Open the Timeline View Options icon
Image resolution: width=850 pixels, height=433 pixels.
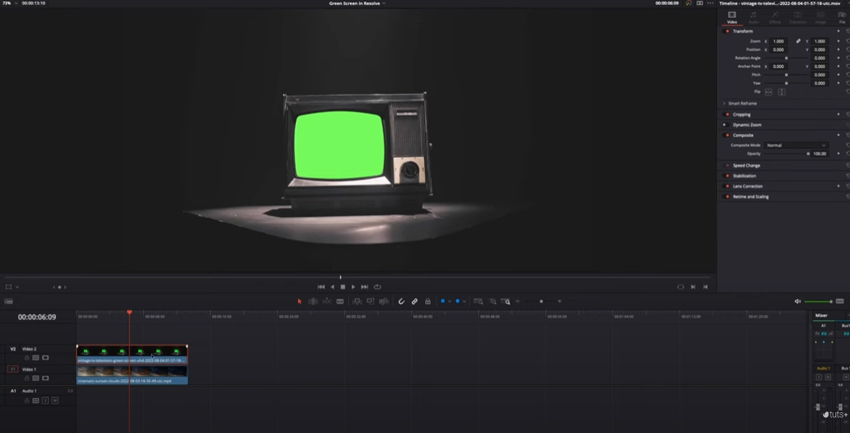click(x=9, y=301)
